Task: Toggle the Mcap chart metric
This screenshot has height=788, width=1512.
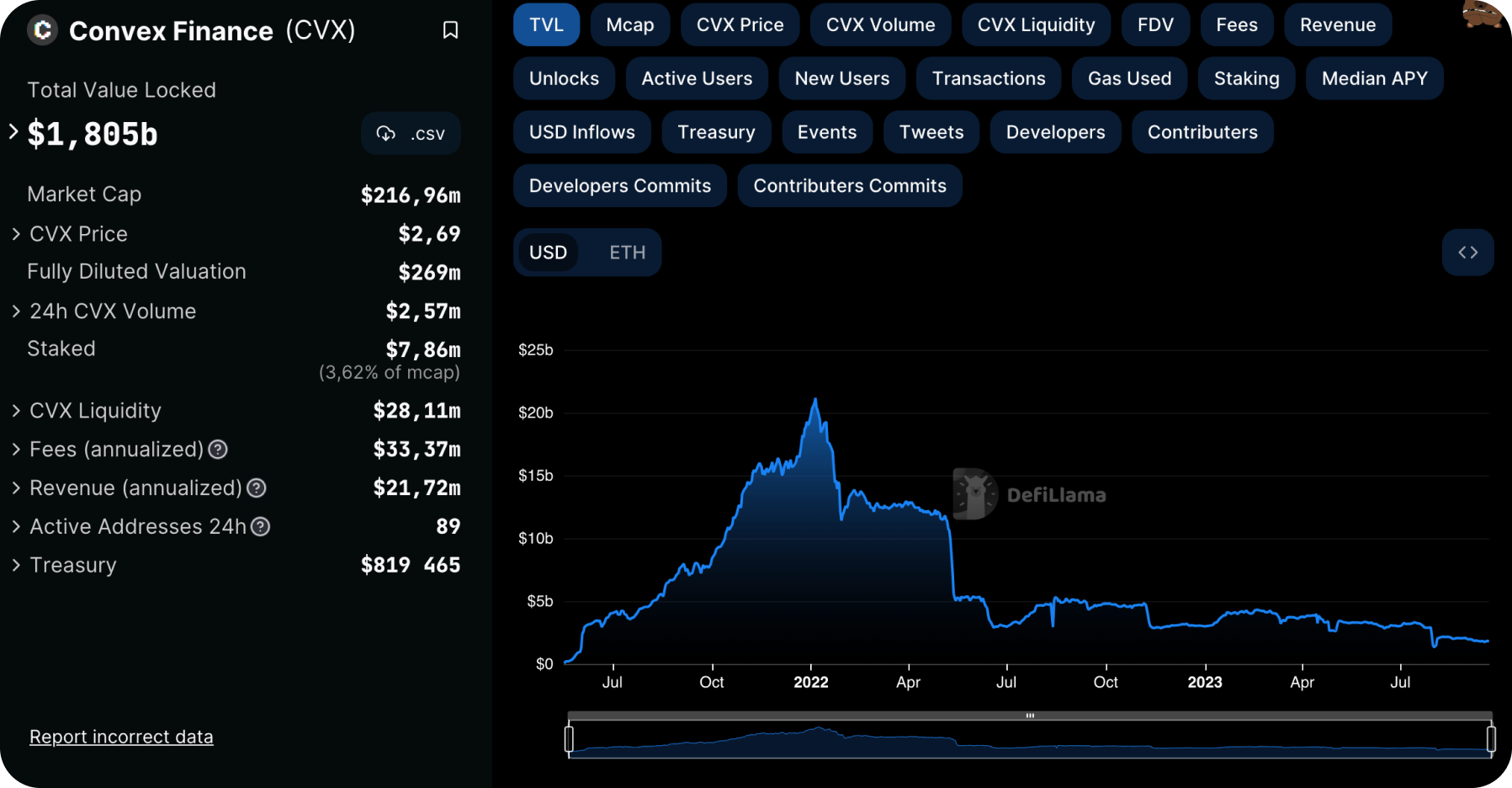Action: (x=630, y=25)
